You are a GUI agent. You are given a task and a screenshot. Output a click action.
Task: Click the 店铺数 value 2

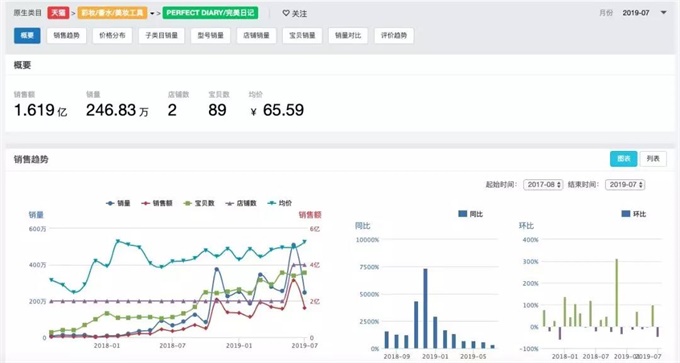point(172,110)
